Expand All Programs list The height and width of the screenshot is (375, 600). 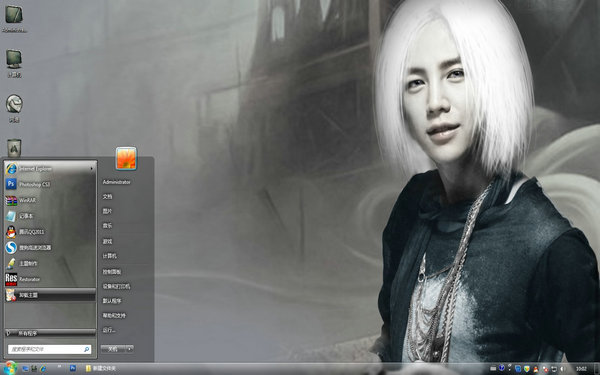[x=50, y=333]
